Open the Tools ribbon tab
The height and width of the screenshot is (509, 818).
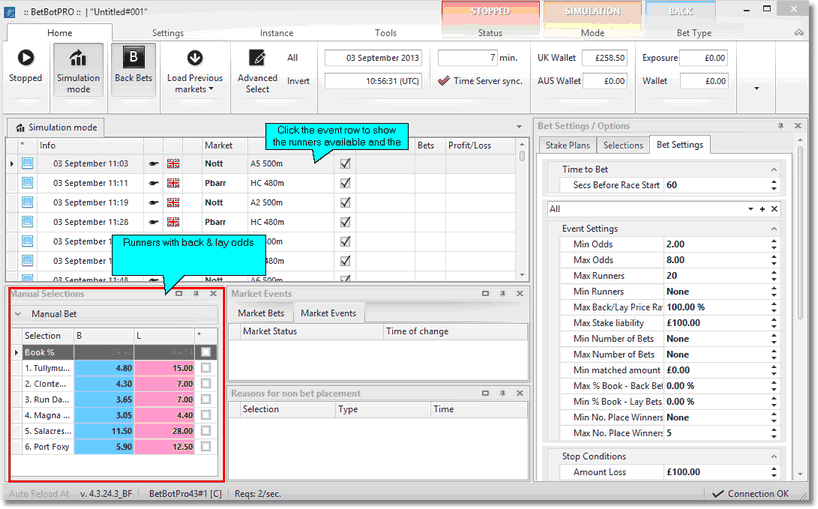tap(386, 33)
